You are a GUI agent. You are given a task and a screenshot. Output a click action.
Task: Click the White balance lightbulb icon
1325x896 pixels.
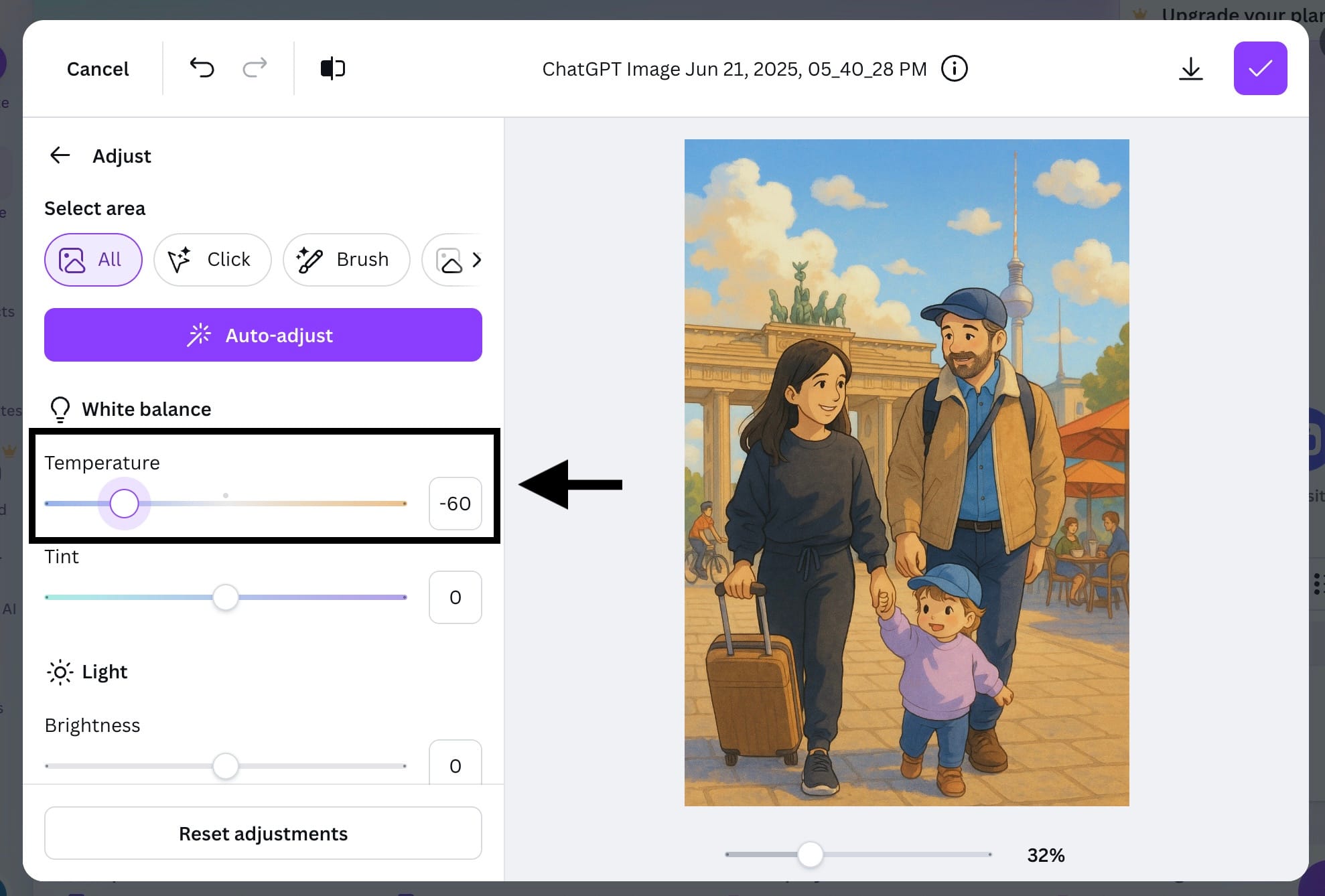(60, 408)
